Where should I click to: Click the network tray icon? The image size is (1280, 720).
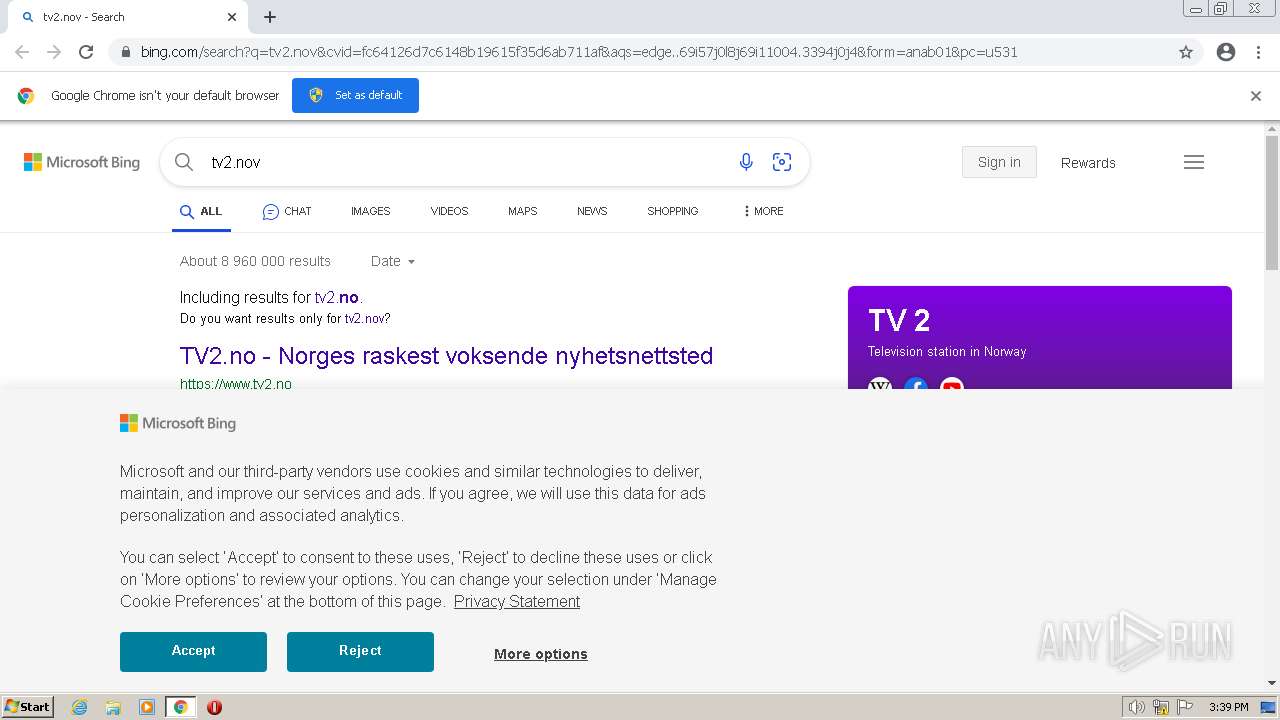pos(1161,707)
